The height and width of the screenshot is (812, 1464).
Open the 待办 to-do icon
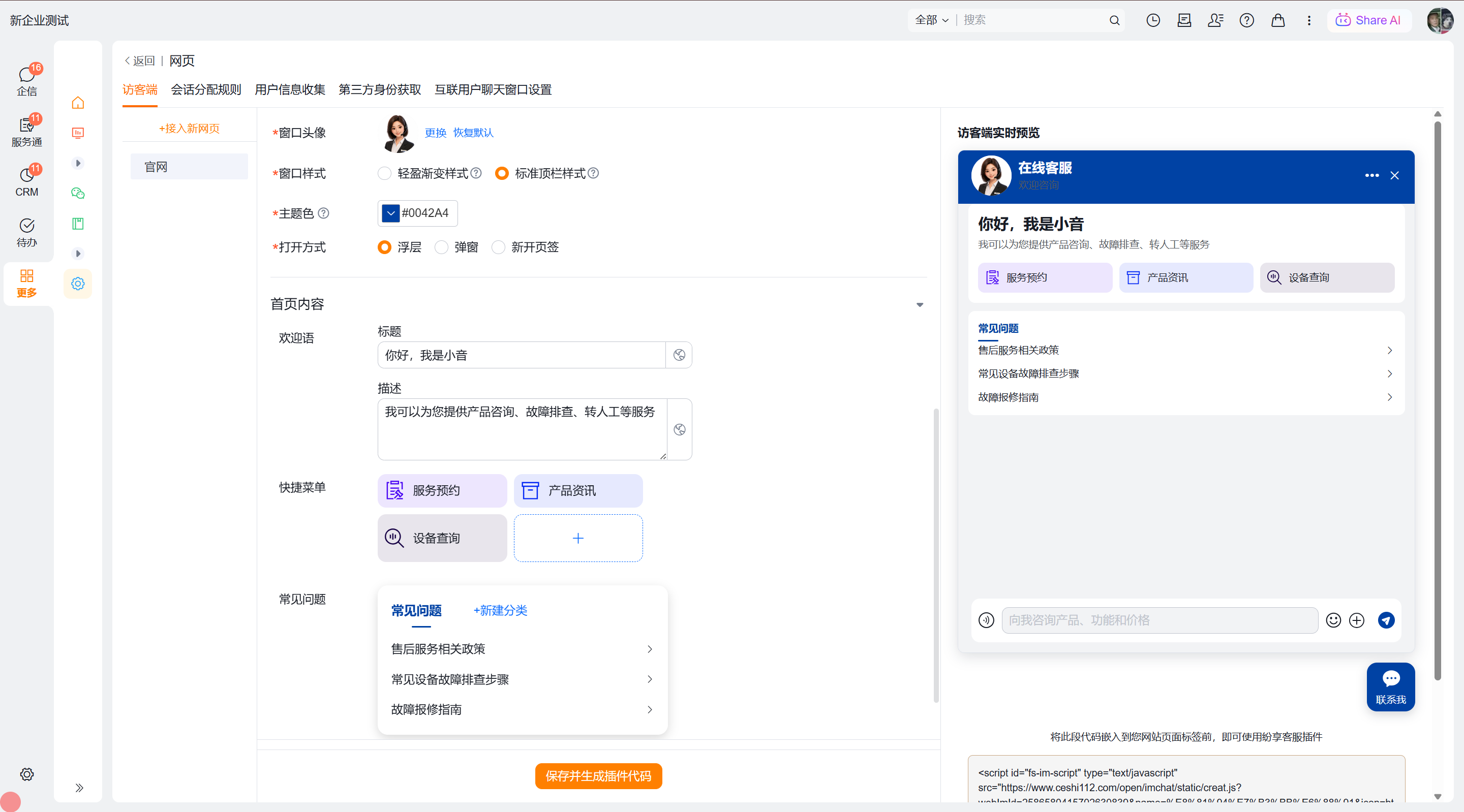(27, 232)
